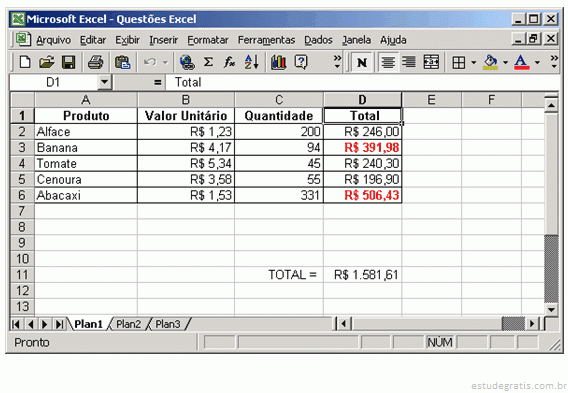
Task: Sort ascending with the A-Z icon
Action: point(251,62)
